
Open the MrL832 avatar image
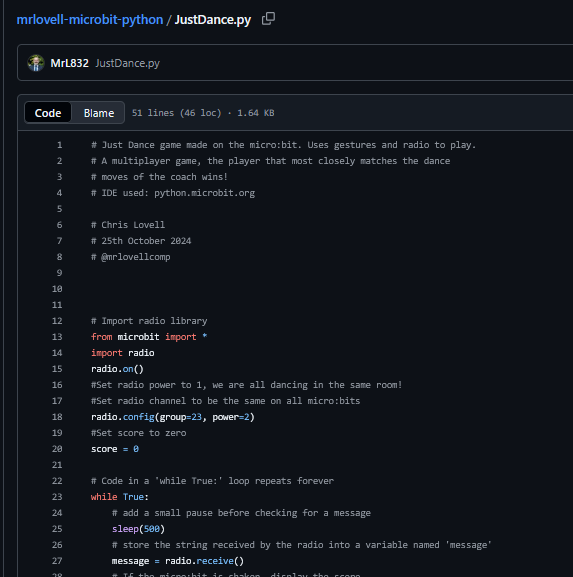click(36, 63)
